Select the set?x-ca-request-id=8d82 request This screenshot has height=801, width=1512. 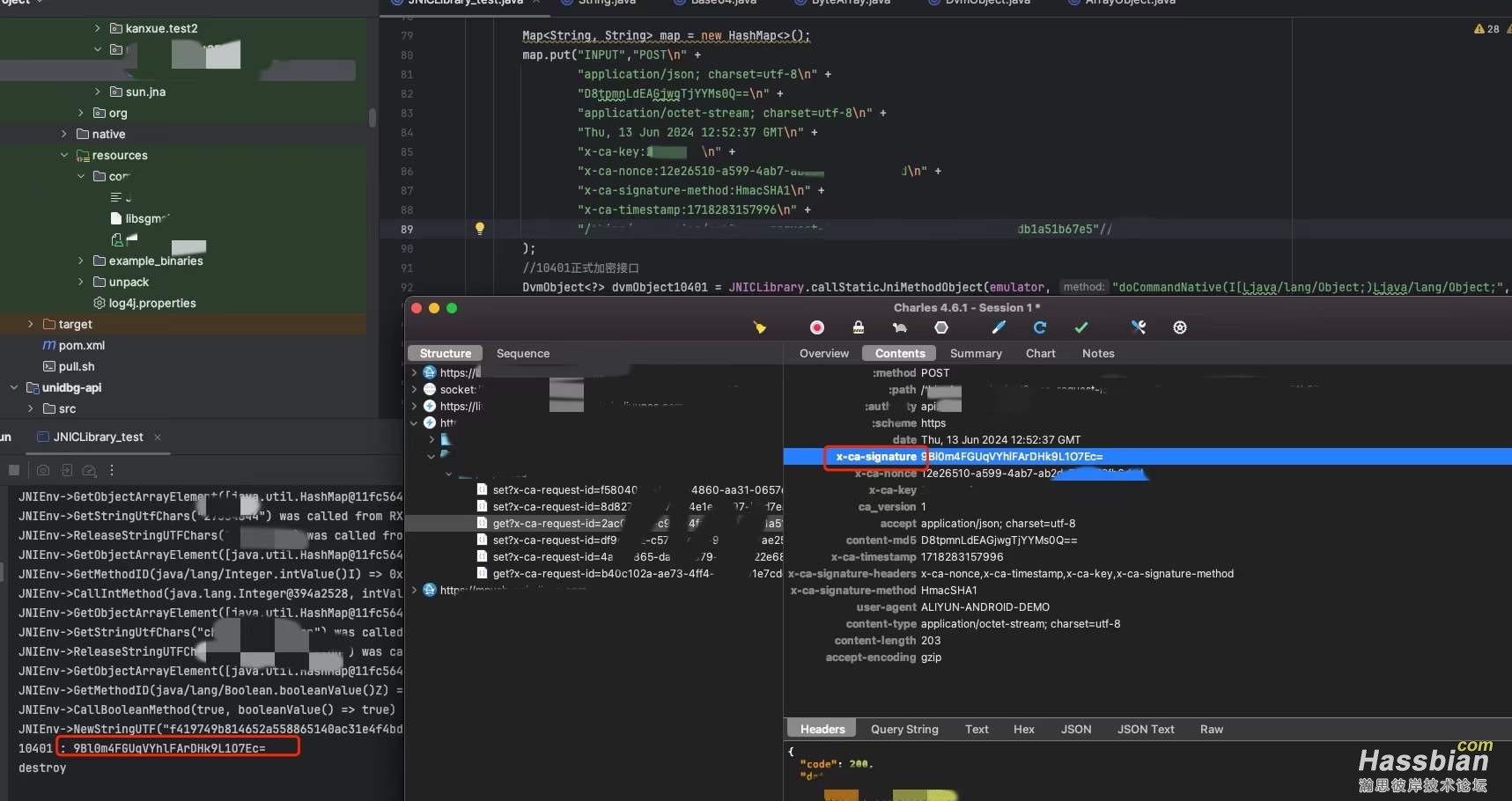[594, 507]
